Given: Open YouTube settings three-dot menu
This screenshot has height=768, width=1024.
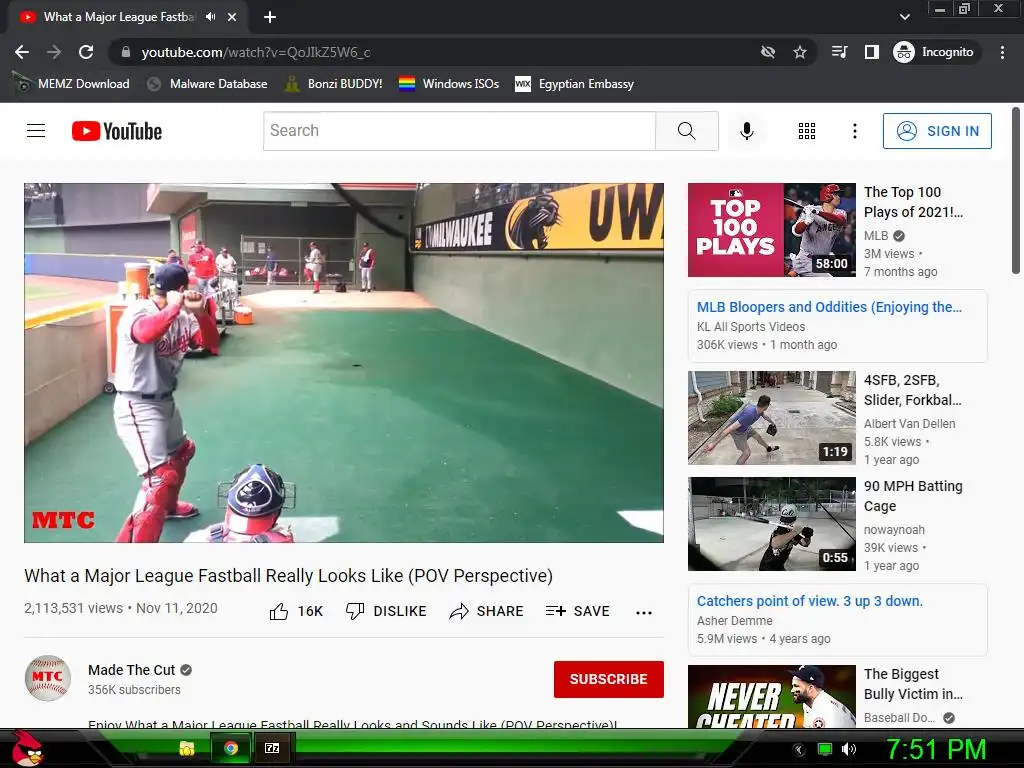Looking at the screenshot, I should 854,131.
